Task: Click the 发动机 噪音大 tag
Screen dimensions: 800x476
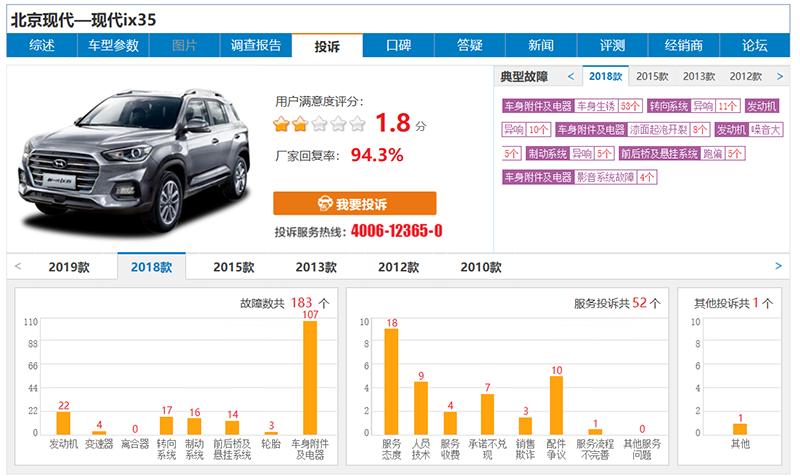Action: click(x=748, y=130)
